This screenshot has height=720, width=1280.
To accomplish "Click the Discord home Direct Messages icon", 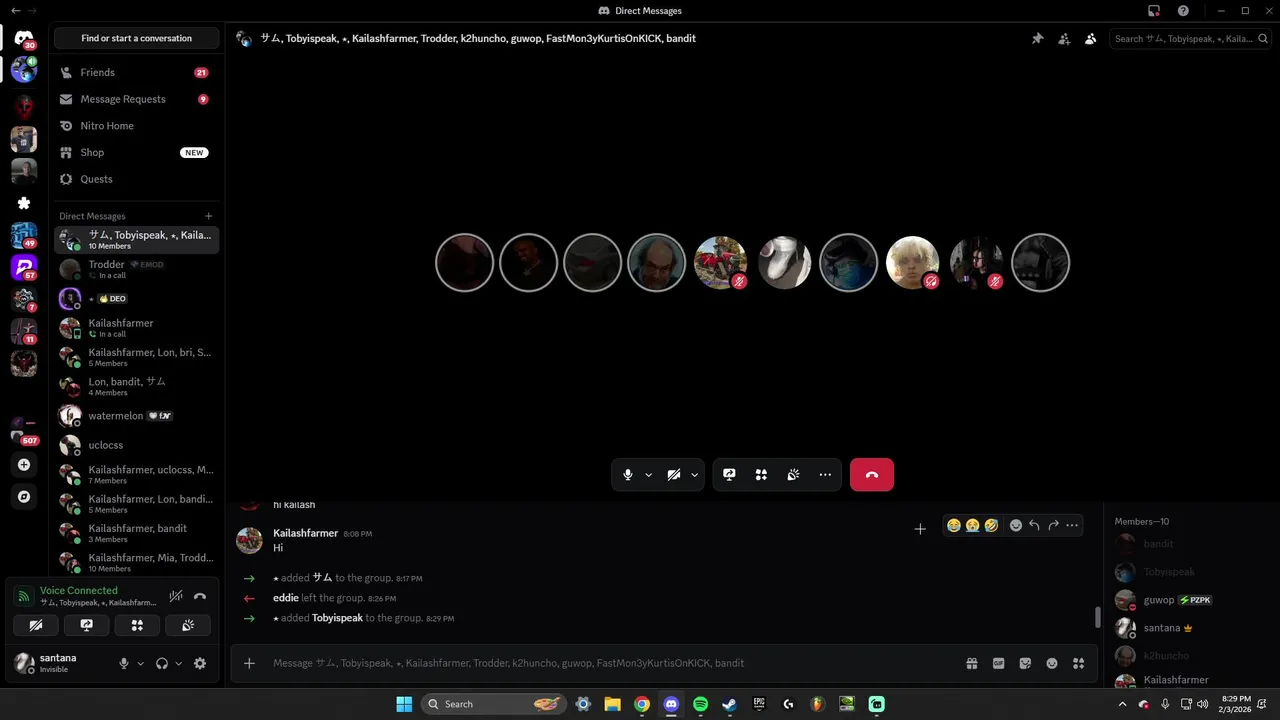I will coord(24,38).
